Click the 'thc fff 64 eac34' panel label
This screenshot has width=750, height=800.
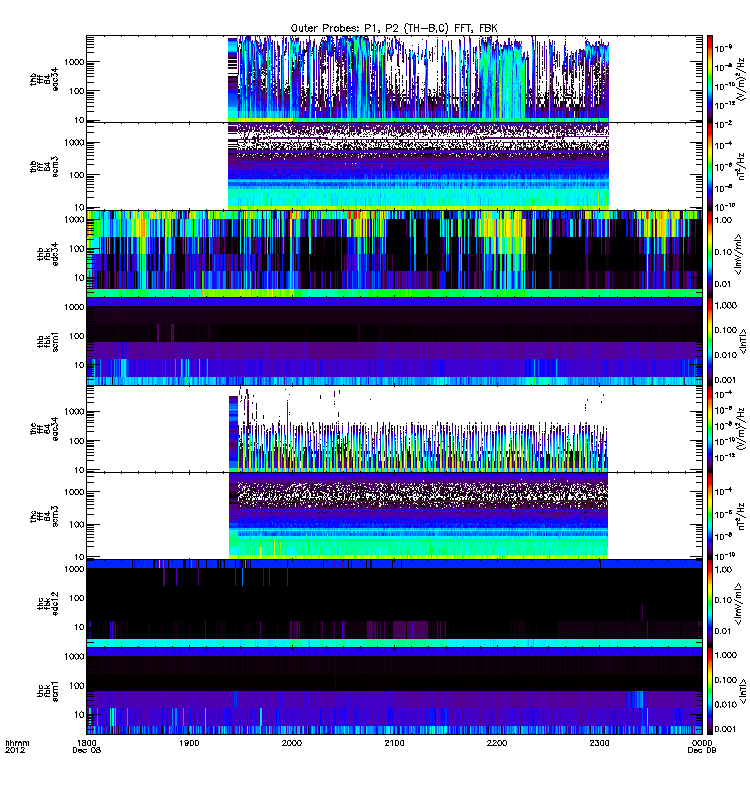[x=44, y=429]
